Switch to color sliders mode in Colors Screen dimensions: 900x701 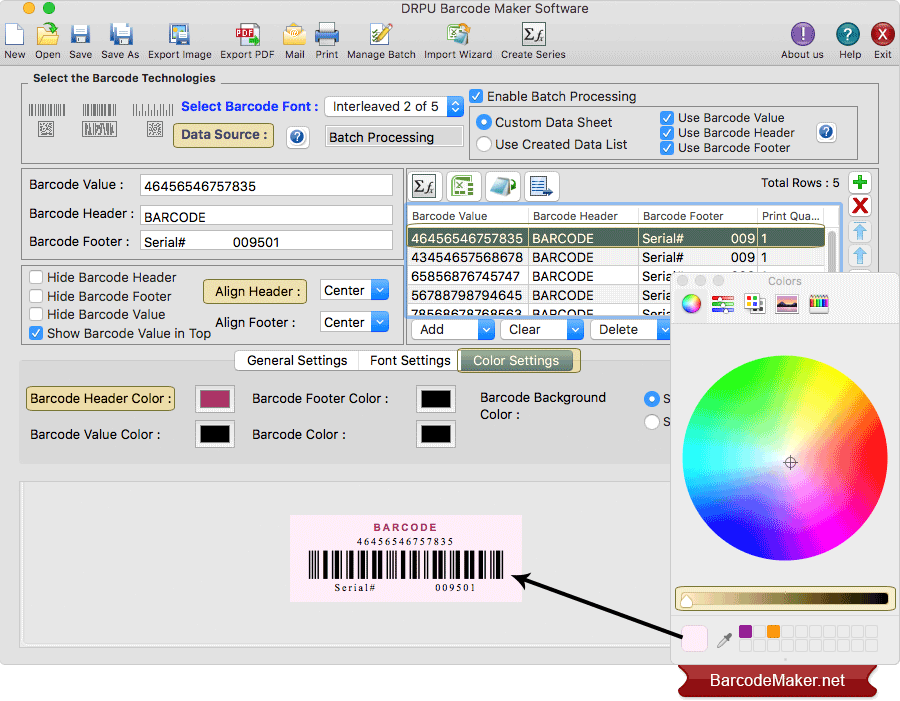[723, 303]
